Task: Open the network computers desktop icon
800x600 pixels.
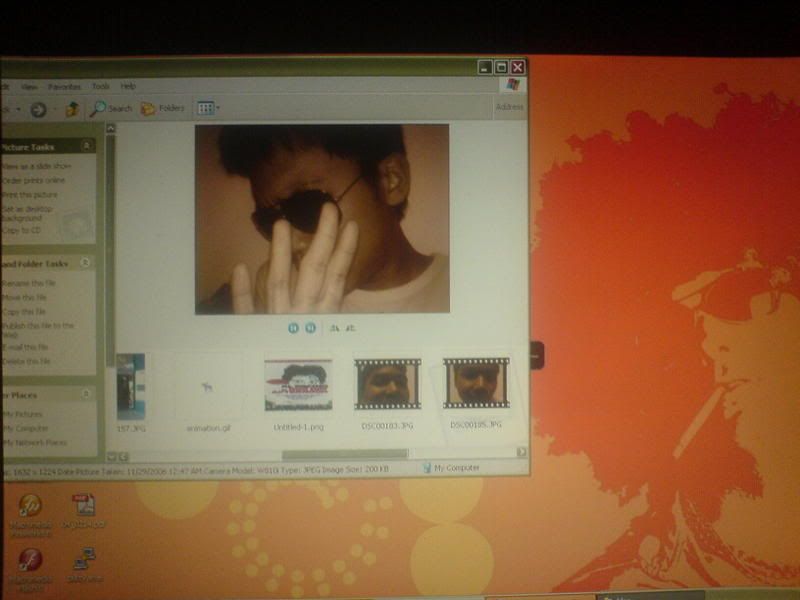Action: coord(84,565)
